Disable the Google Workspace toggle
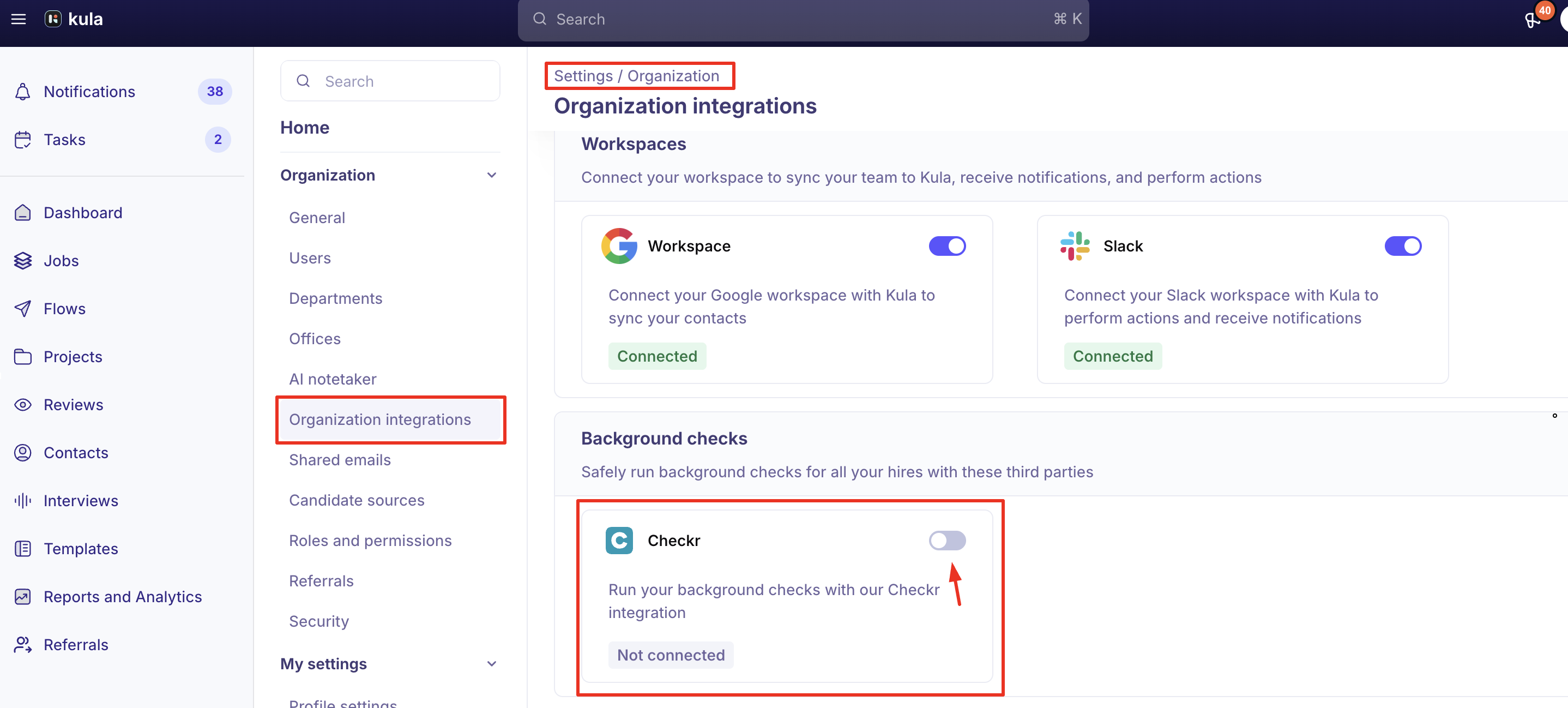Screen dimensions: 1568x708 click(946, 246)
